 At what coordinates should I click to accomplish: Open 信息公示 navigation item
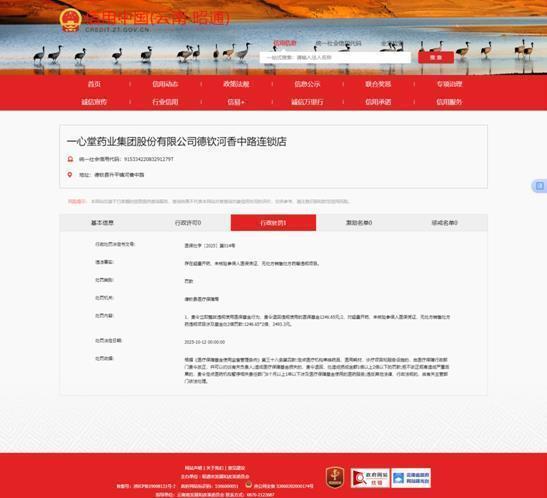click(x=307, y=84)
